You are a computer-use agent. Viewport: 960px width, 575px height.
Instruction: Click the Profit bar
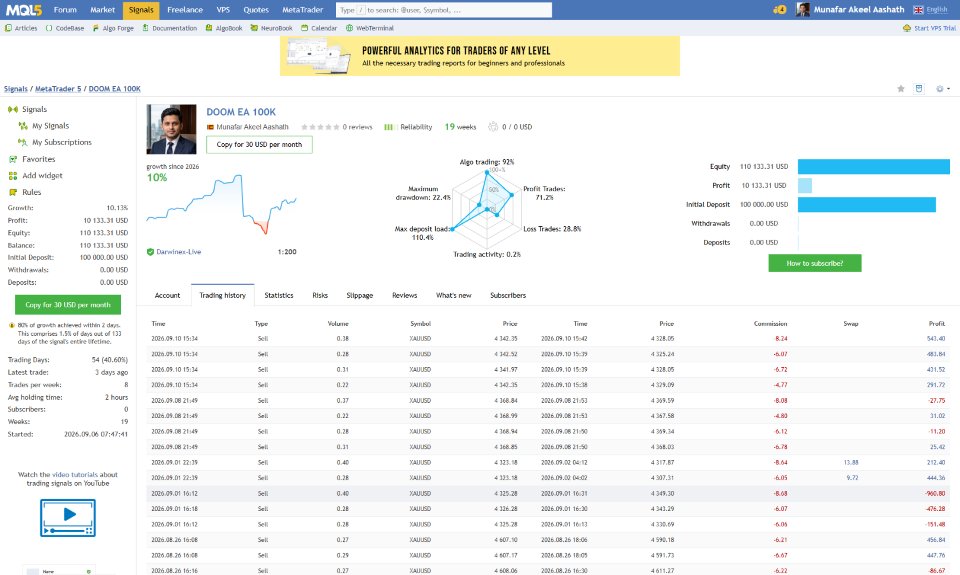click(x=805, y=186)
